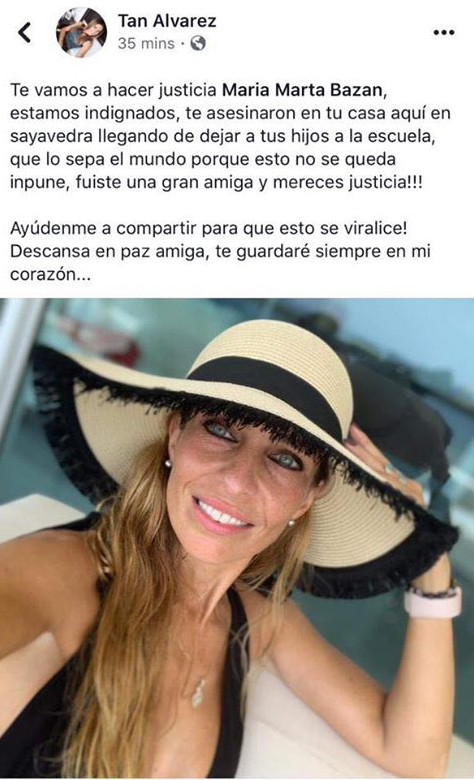Go back using the left chevron arrow
Viewport: 474px width, 780px height.
pos(24,32)
